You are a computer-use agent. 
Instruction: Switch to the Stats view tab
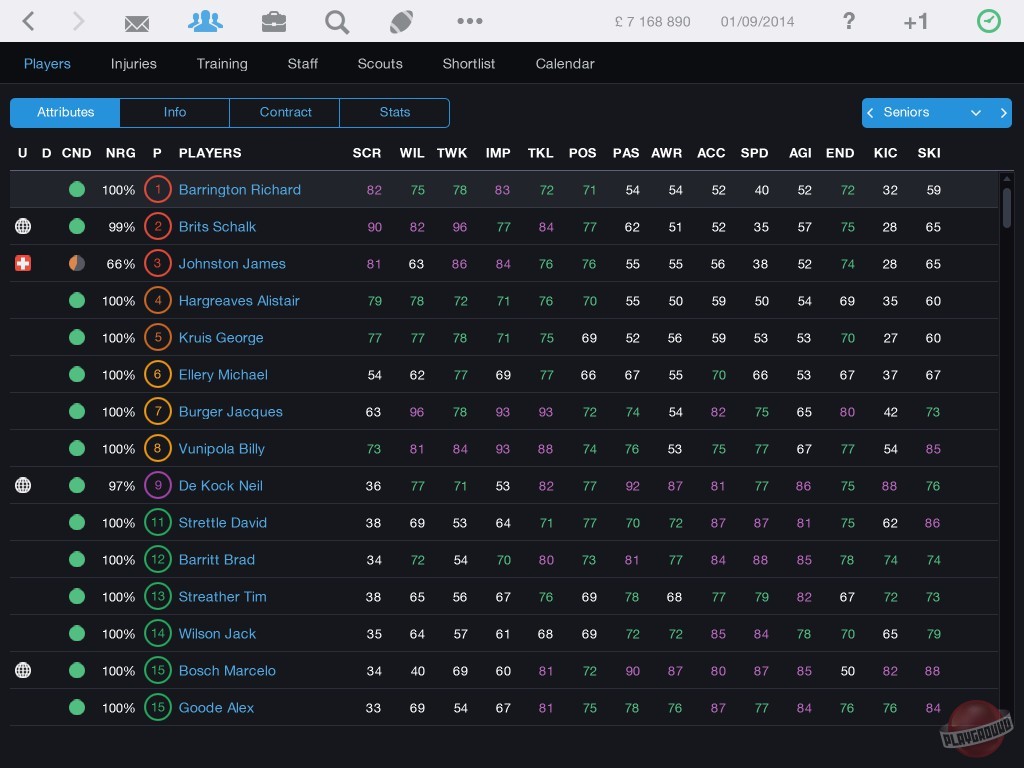tap(394, 113)
